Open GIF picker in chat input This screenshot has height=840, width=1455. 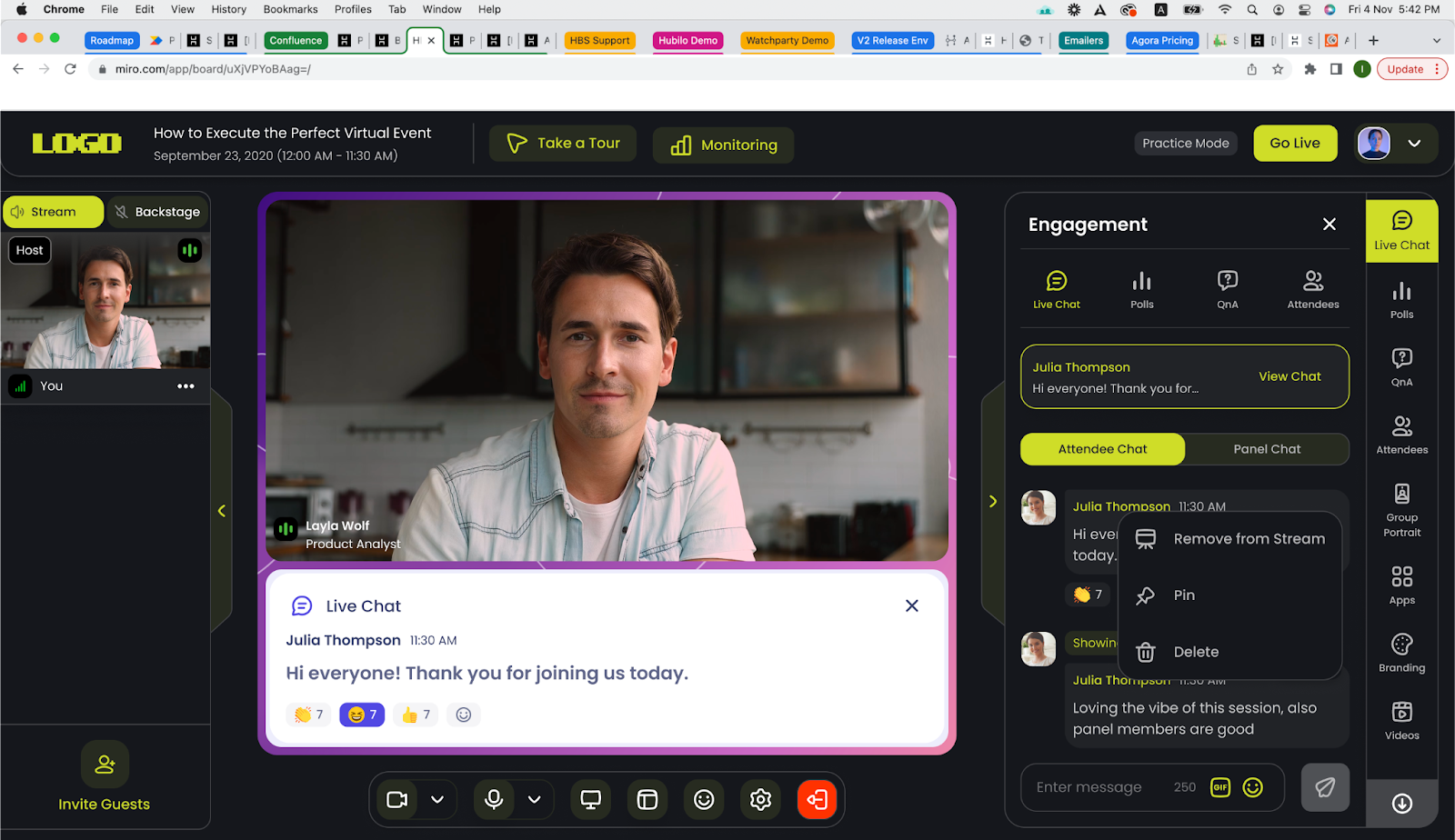1219,787
